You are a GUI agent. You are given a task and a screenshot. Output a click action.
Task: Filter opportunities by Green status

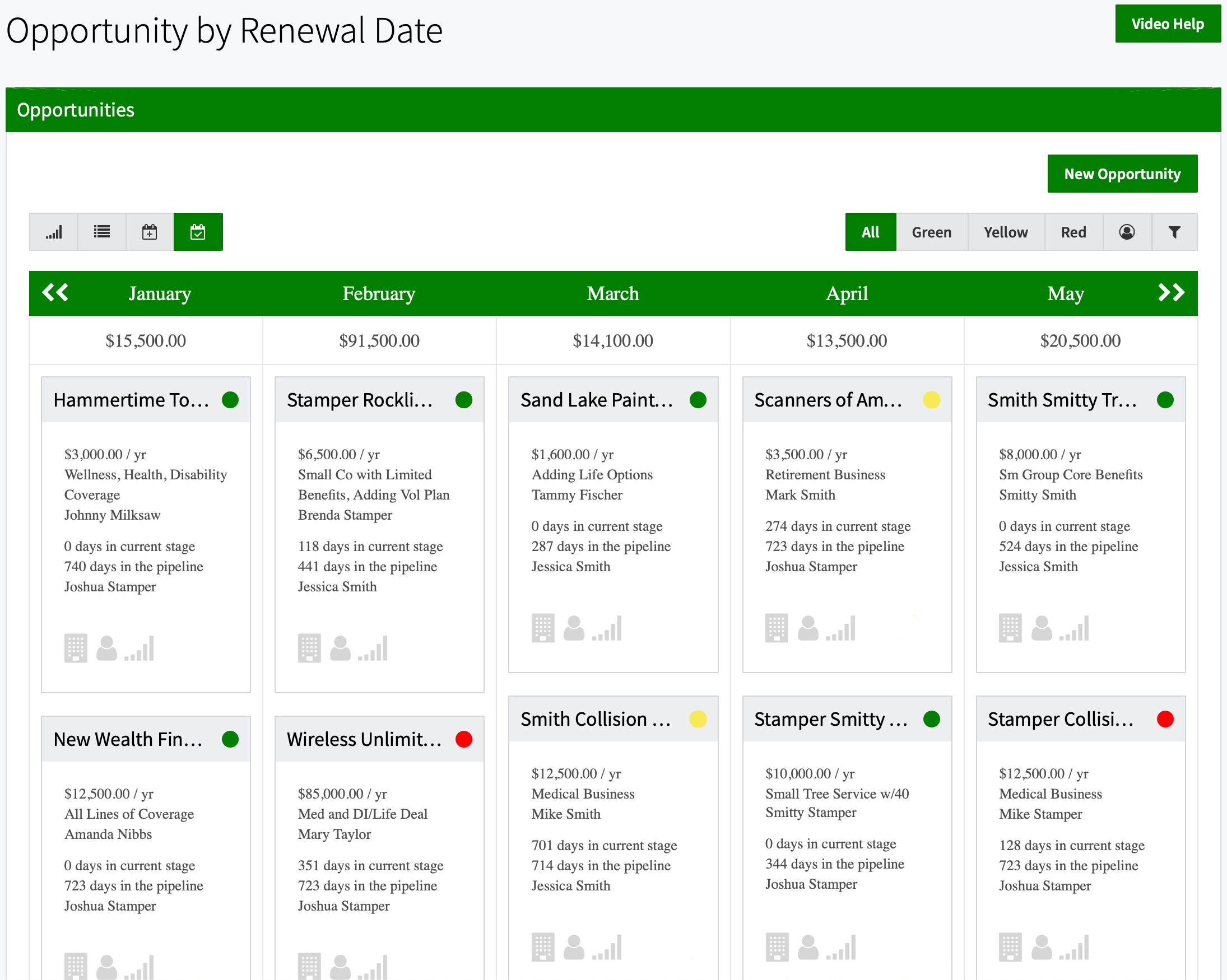[x=932, y=232]
